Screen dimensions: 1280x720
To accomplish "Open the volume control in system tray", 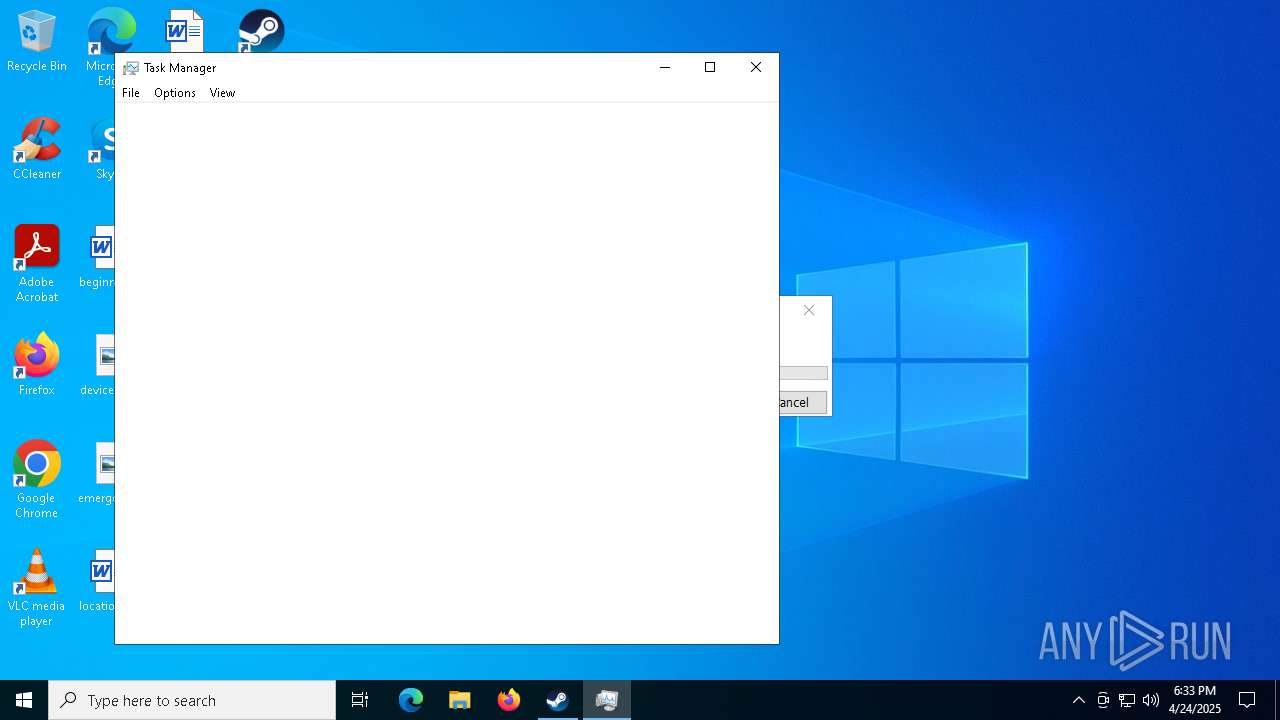I will click(x=1151, y=700).
